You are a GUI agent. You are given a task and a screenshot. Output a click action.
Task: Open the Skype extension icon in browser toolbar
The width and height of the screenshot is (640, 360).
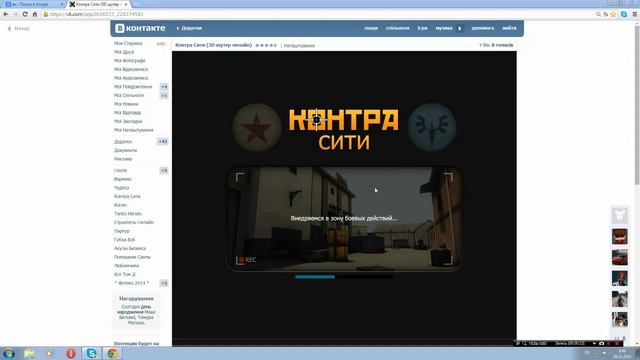pos(624,14)
